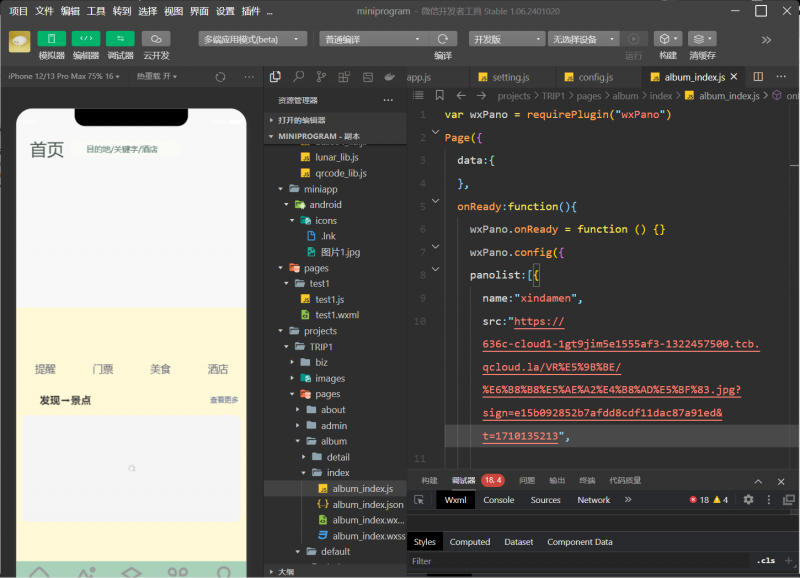800x578 pixels.
Task: Switch to the Network tab
Action: (x=593, y=500)
